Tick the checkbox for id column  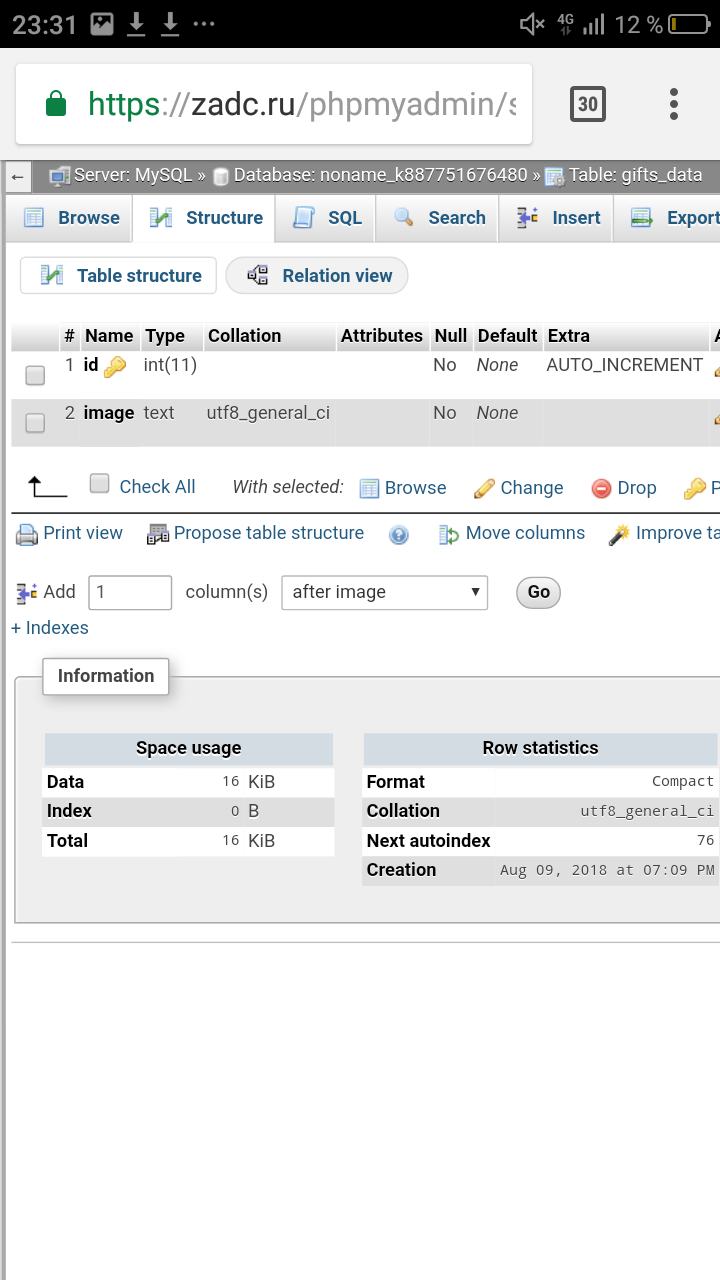point(35,375)
